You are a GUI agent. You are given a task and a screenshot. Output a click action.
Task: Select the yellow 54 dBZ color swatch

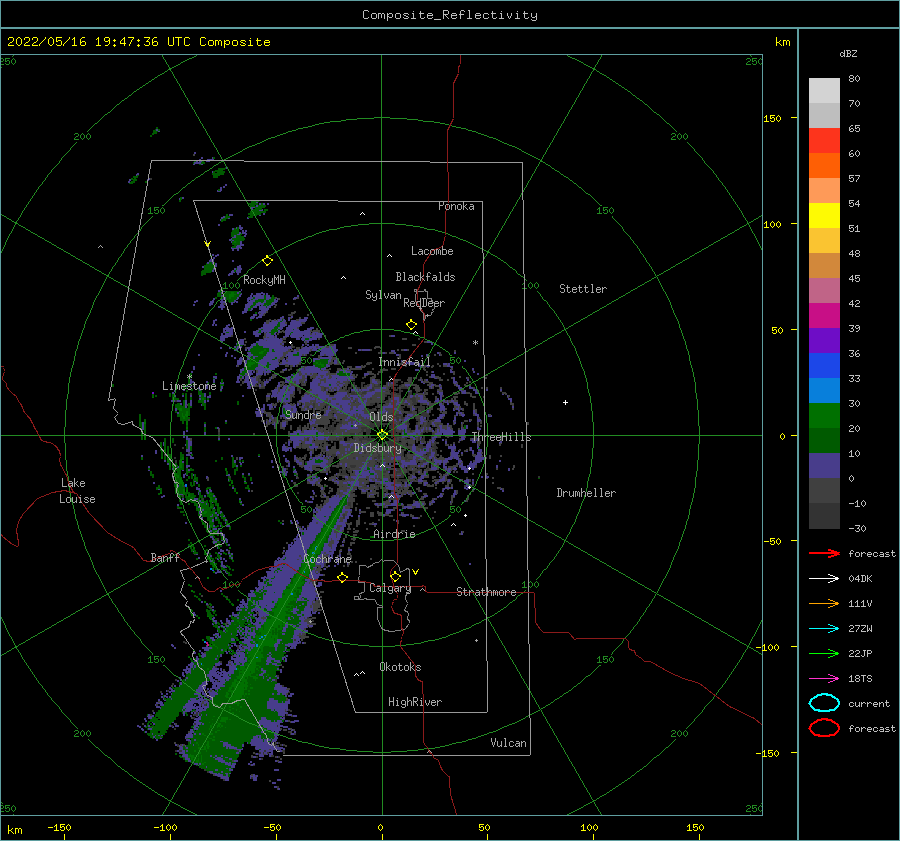(x=824, y=215)
